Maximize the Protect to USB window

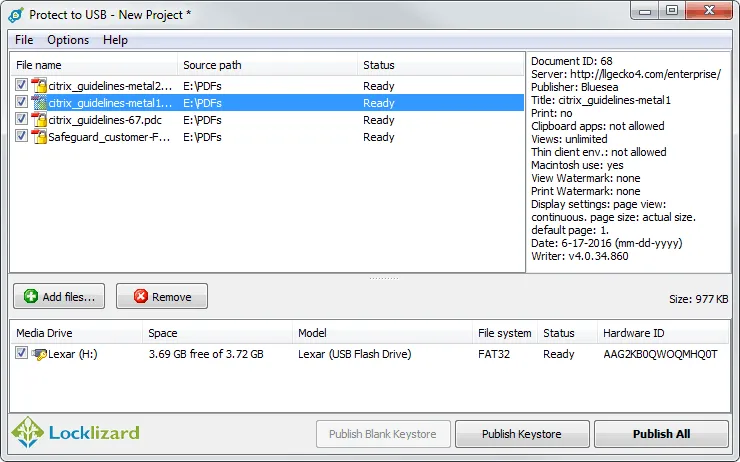672,10
